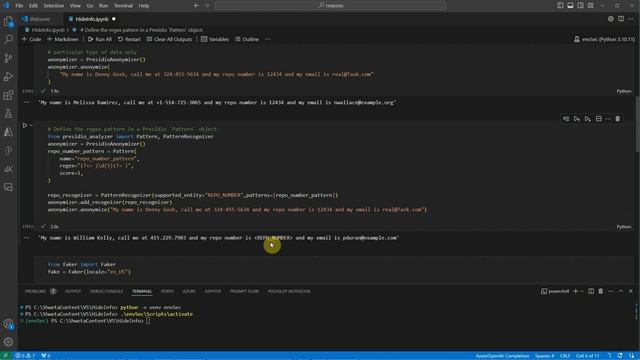Open notebook editor settings gear

(x=611, y=19)
